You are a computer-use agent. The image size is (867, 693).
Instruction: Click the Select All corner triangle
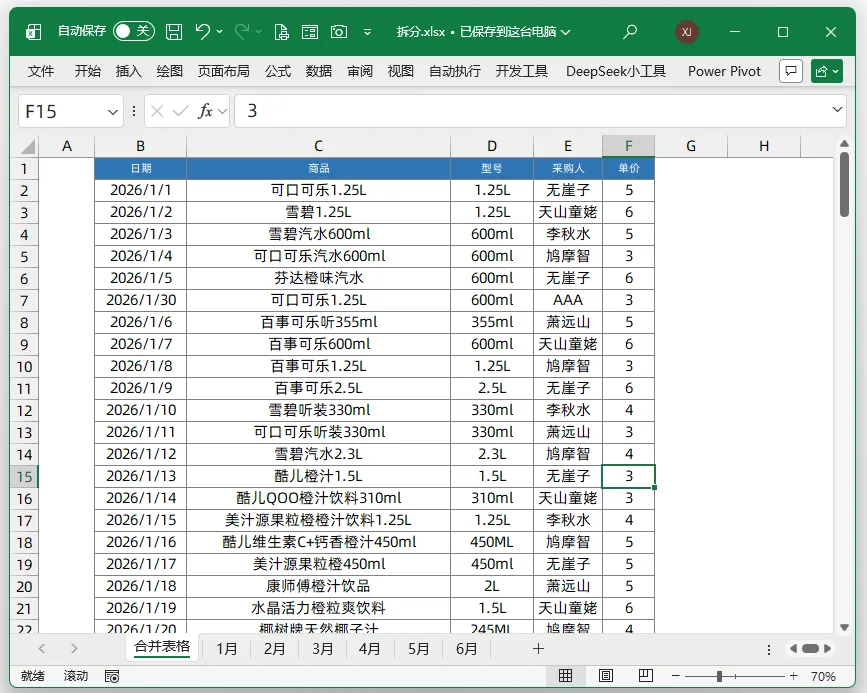pos(28,147)
